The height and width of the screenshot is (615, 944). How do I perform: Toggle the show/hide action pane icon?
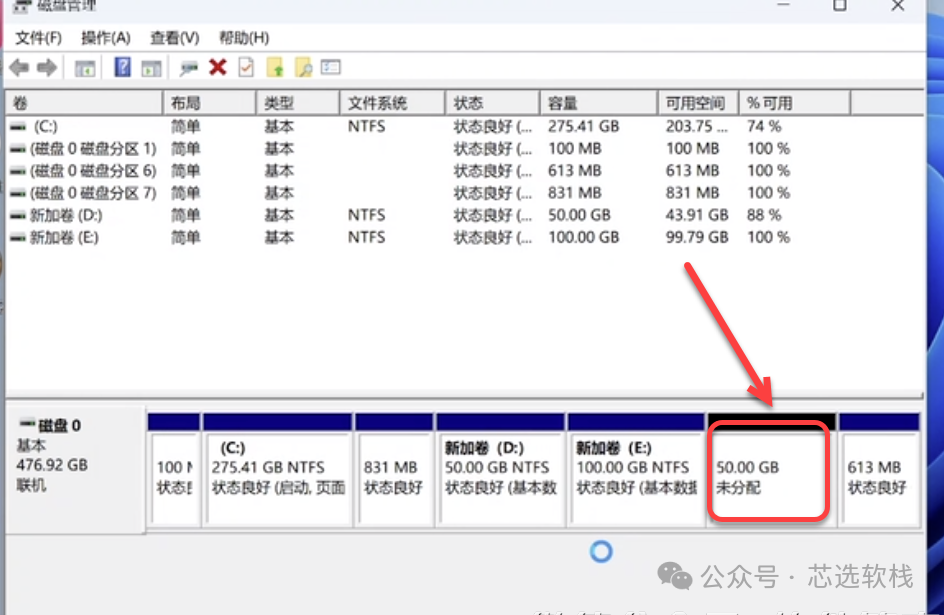[x=151, y=68]
